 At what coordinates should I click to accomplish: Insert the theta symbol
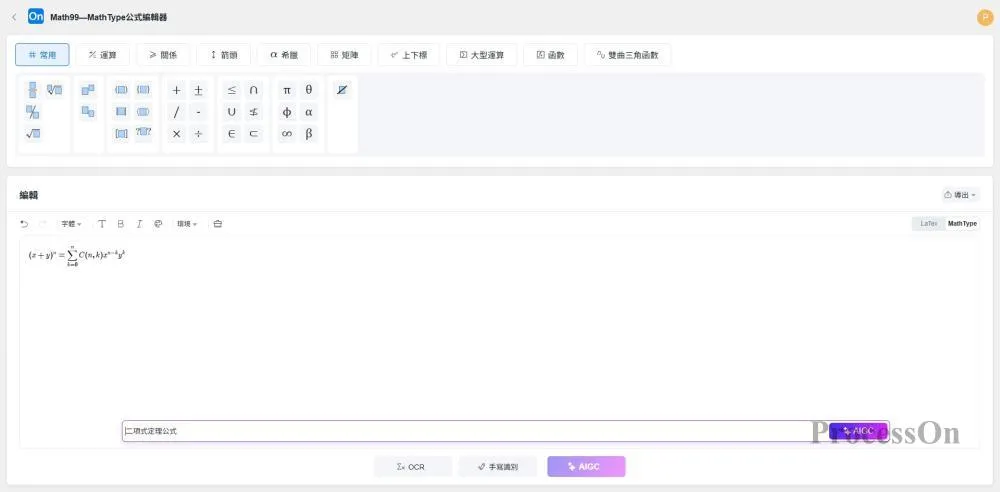coord(309,90)
